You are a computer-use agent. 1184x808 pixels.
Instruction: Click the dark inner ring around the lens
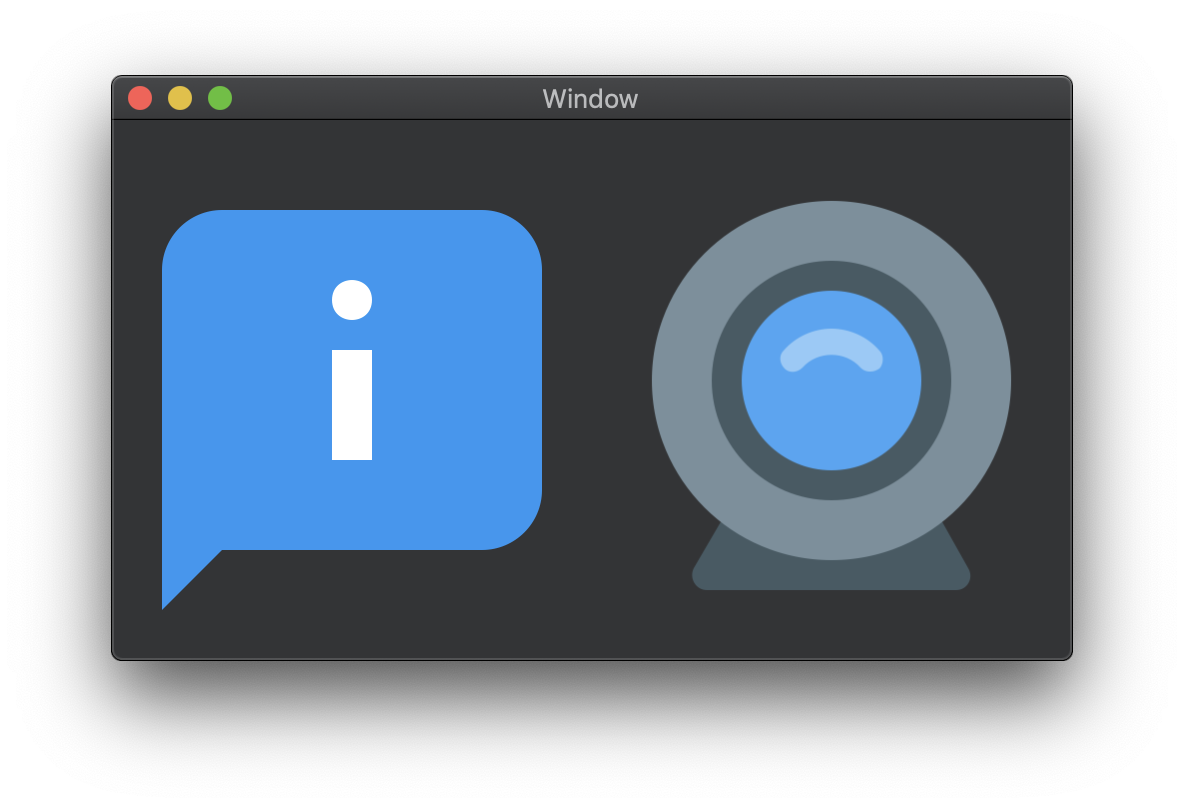pyautogui.click(x=727, y=380)
